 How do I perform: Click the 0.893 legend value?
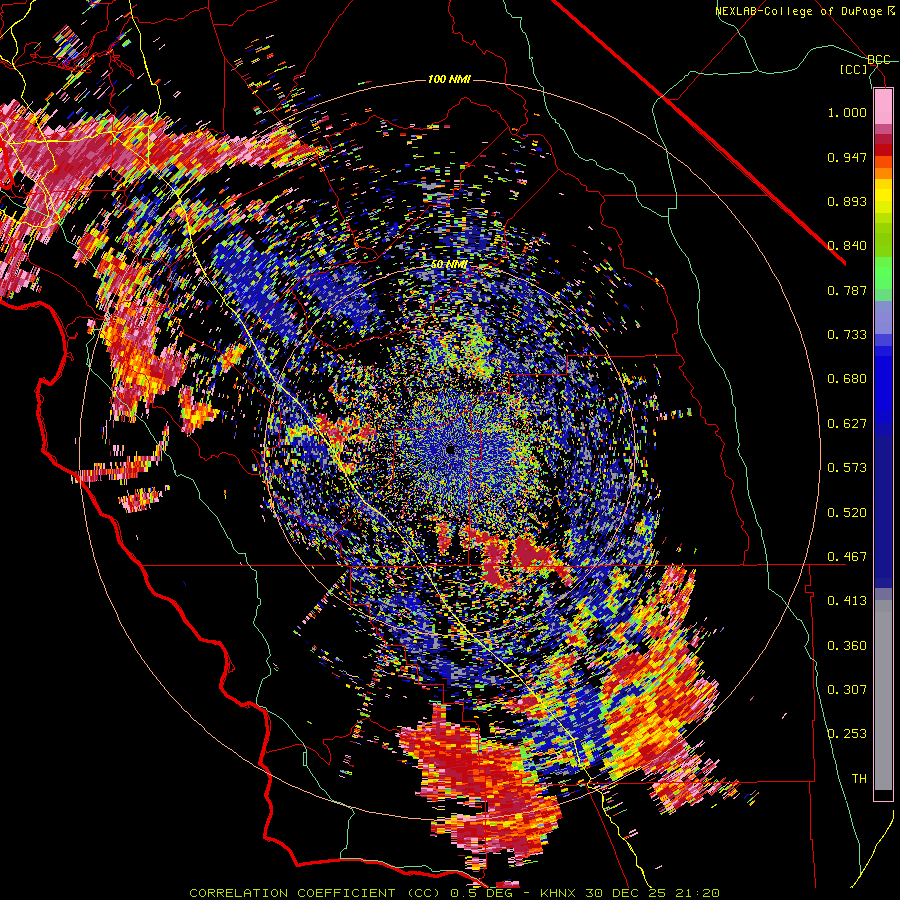847,201
